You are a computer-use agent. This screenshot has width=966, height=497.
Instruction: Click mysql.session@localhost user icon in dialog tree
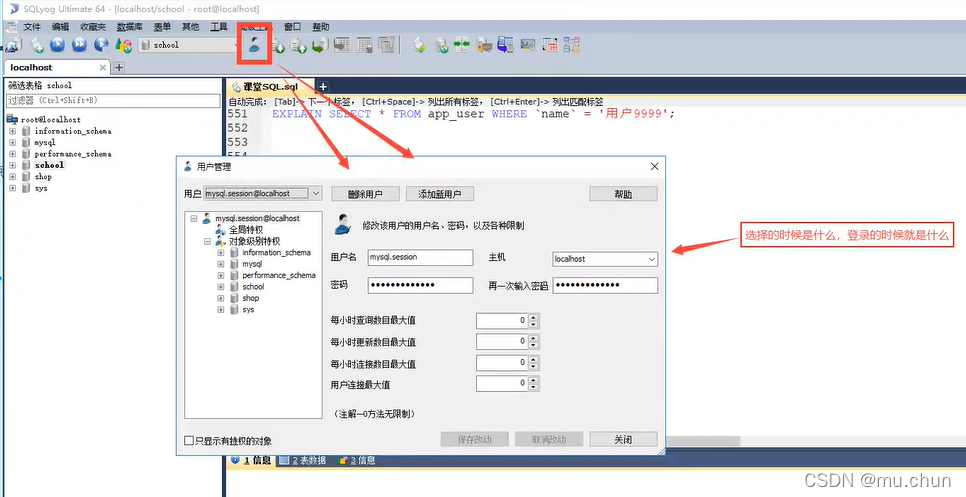[207, 218]
